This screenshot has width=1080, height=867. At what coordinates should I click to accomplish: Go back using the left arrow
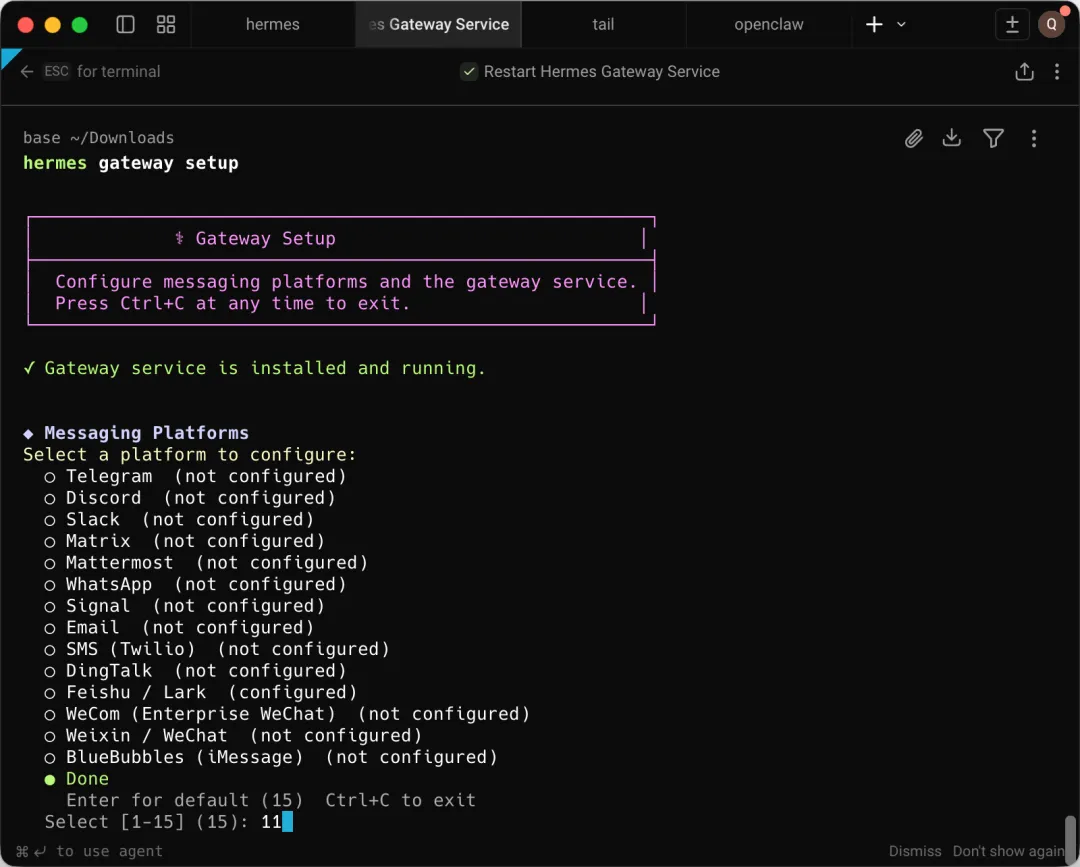(x=27, y=72)
